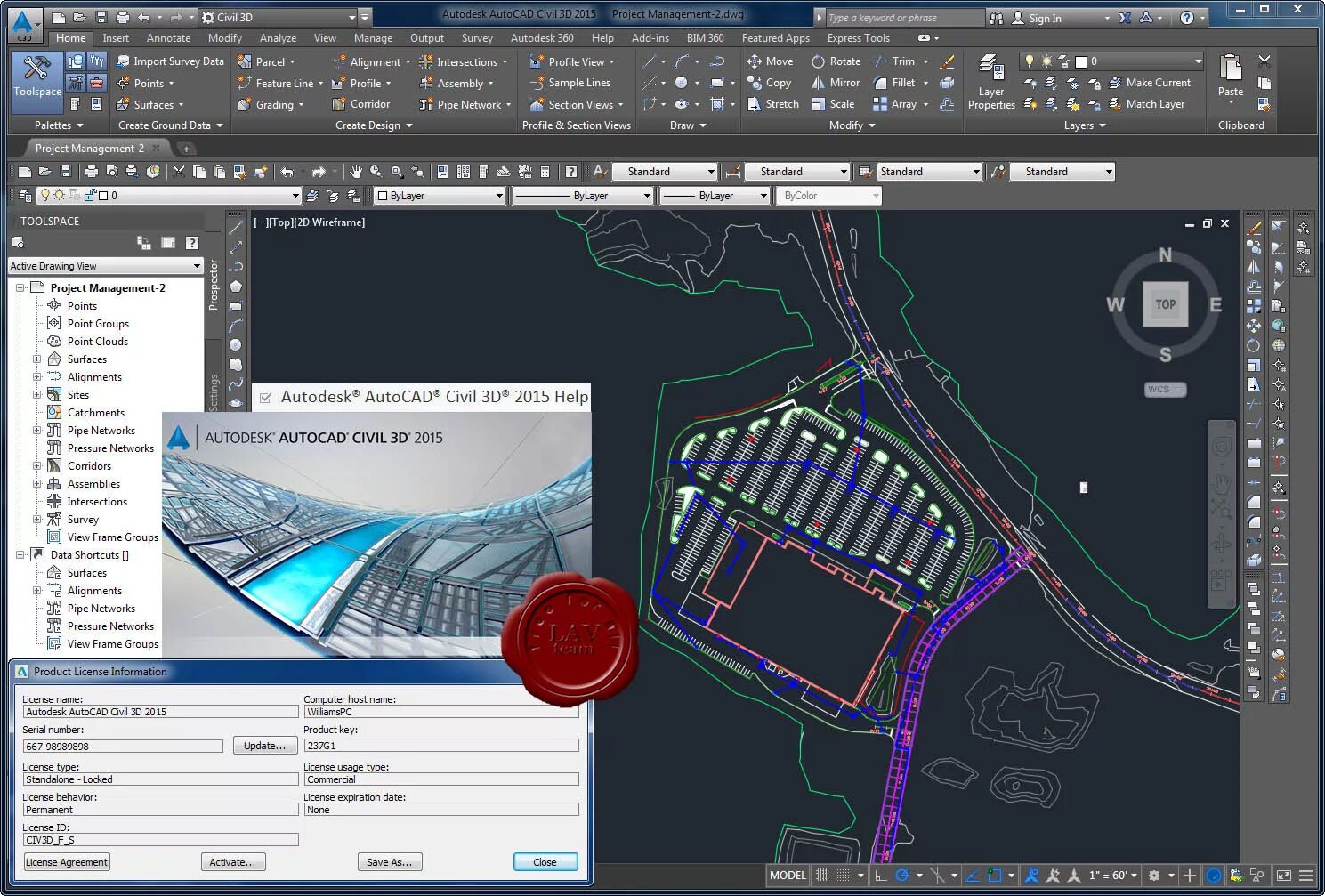The height and width of the screenshot is (896, 1325).
Task: Click the Autodesk Exchange X icon
Action: tap(1125, 18)
